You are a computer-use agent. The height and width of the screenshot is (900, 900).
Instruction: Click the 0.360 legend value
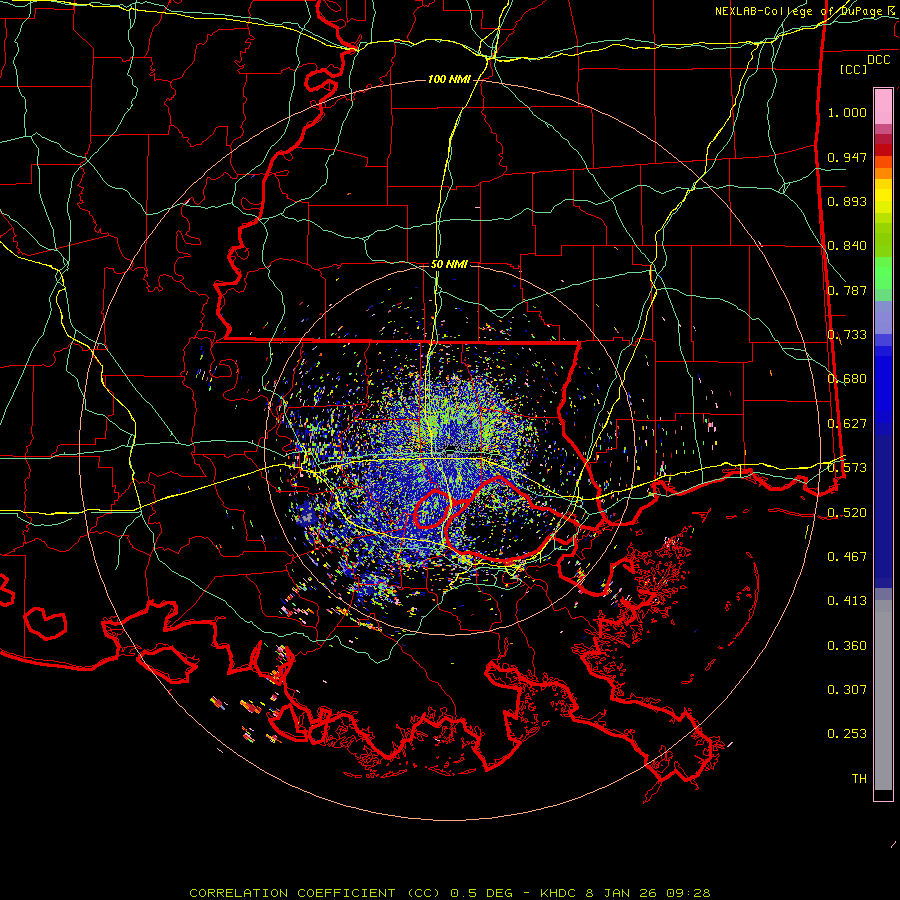[x=847, y=646]
